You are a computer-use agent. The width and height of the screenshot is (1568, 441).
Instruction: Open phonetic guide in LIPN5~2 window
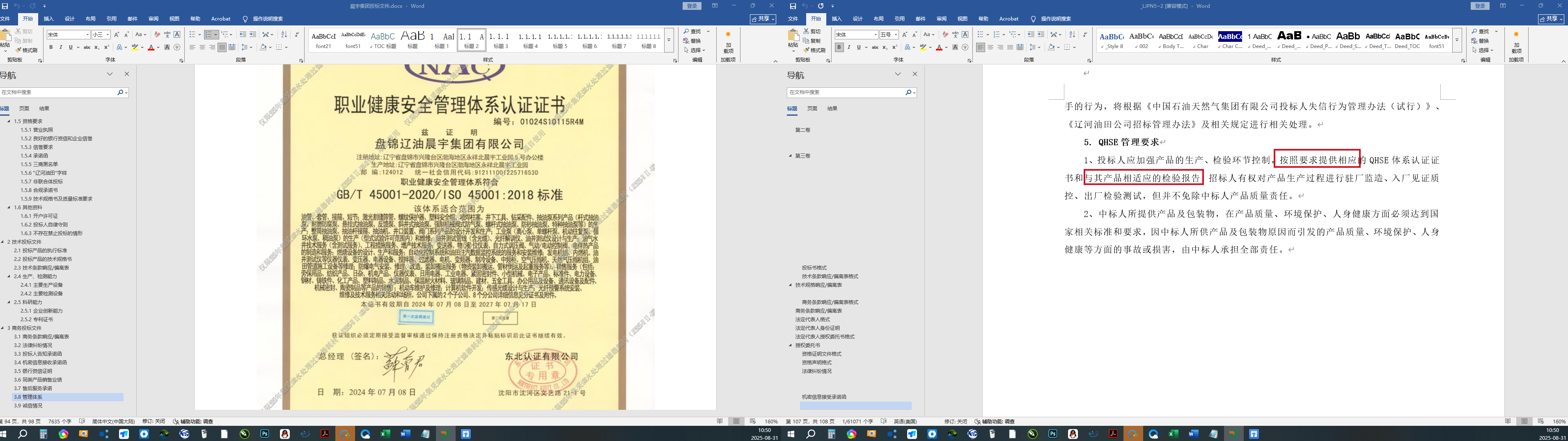(x=955, y=35)
